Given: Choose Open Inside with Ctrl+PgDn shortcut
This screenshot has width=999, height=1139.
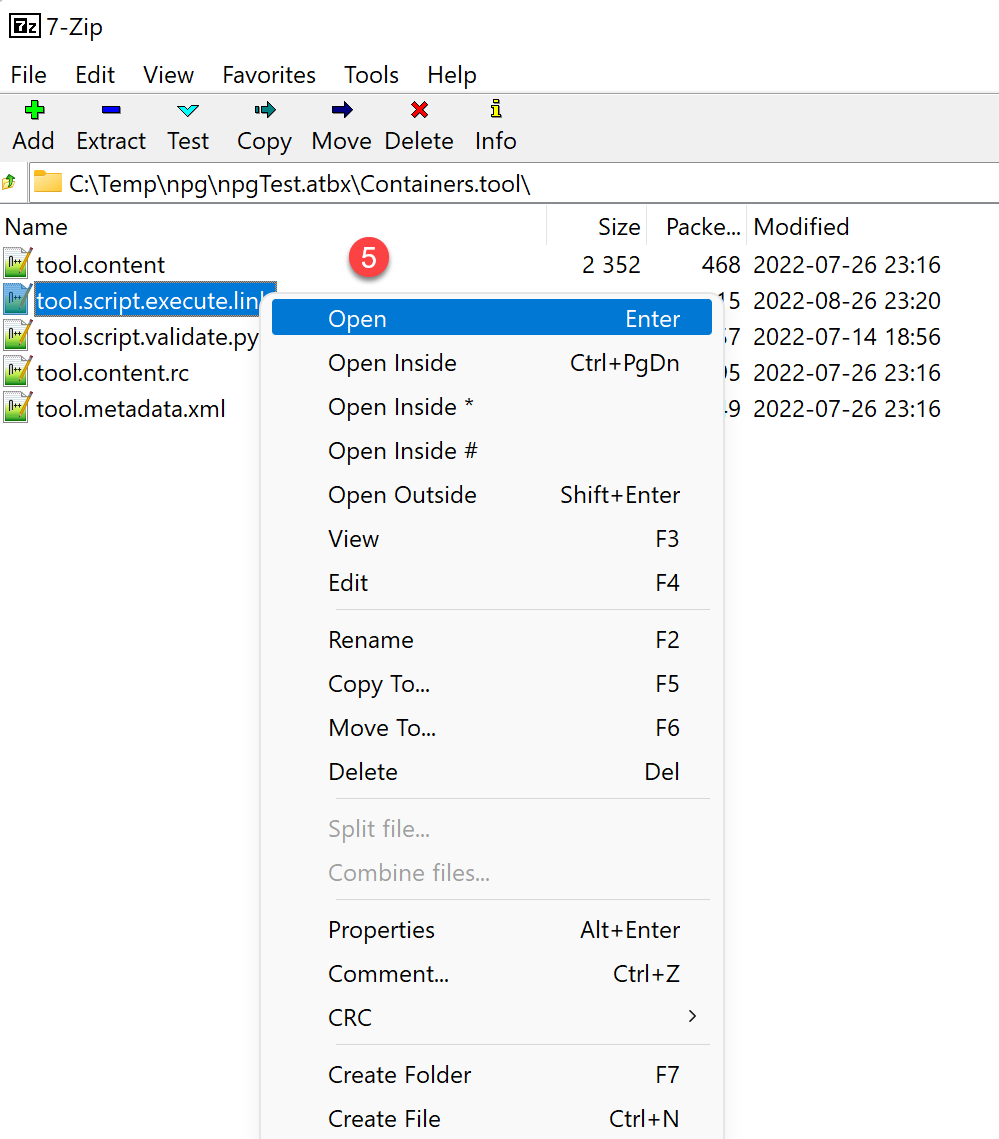Looking at the screenshot, I should pyautogui.click(x=492, y=362).
